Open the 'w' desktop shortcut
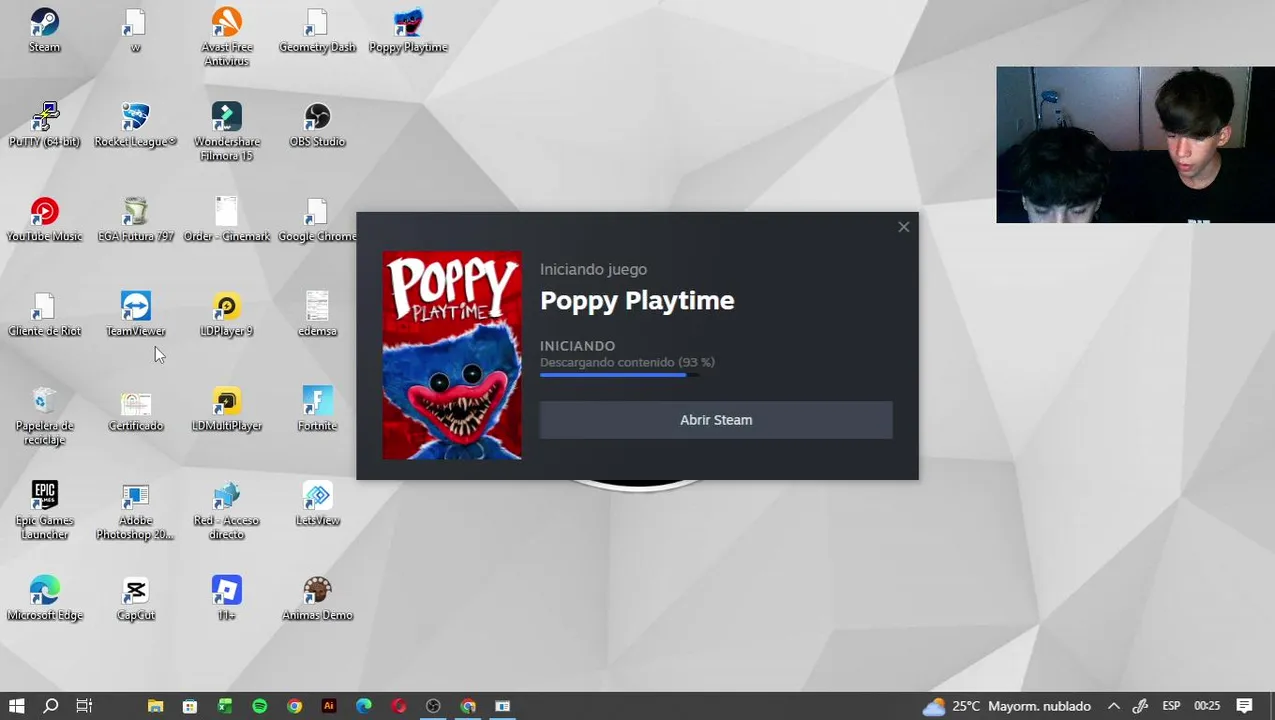Screen dimensions: 1275x720 (x=135, y=30)
